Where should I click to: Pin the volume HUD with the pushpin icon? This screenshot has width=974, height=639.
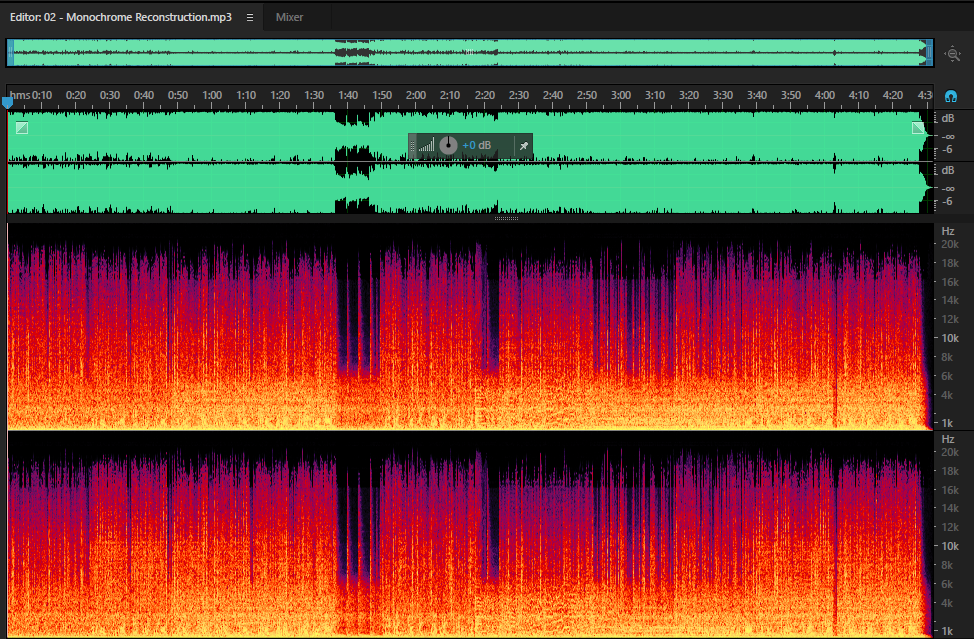pyautogui.click(x=524, y=146)
